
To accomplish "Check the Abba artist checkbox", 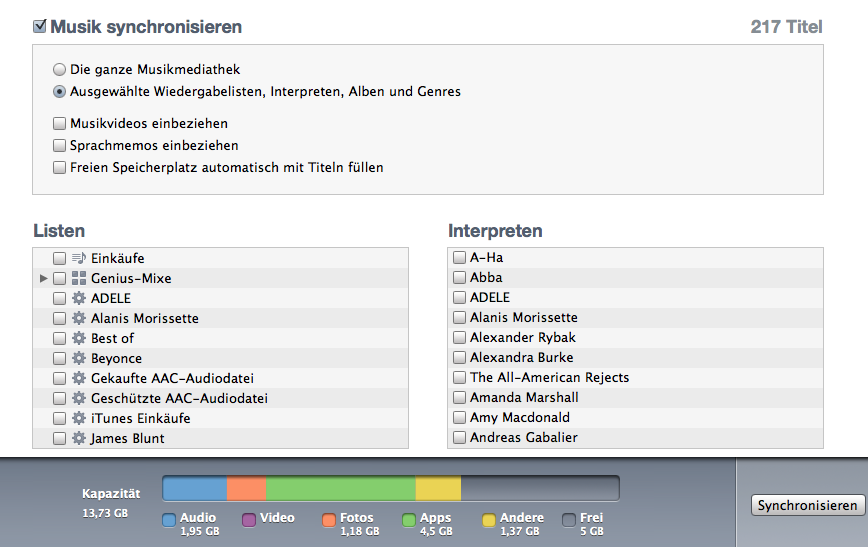I will click(459, 277).
